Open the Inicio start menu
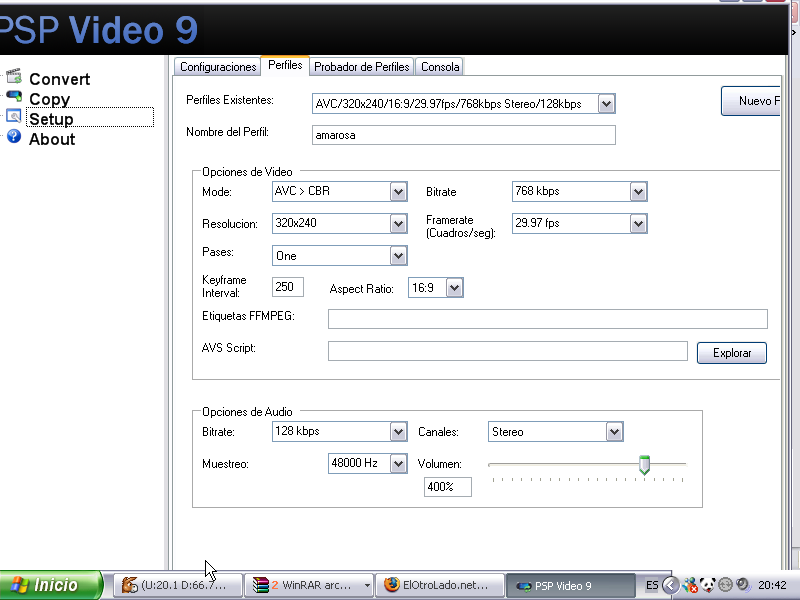Image resolution: width=800 pixels, height=600 pixels. [51, 585]
